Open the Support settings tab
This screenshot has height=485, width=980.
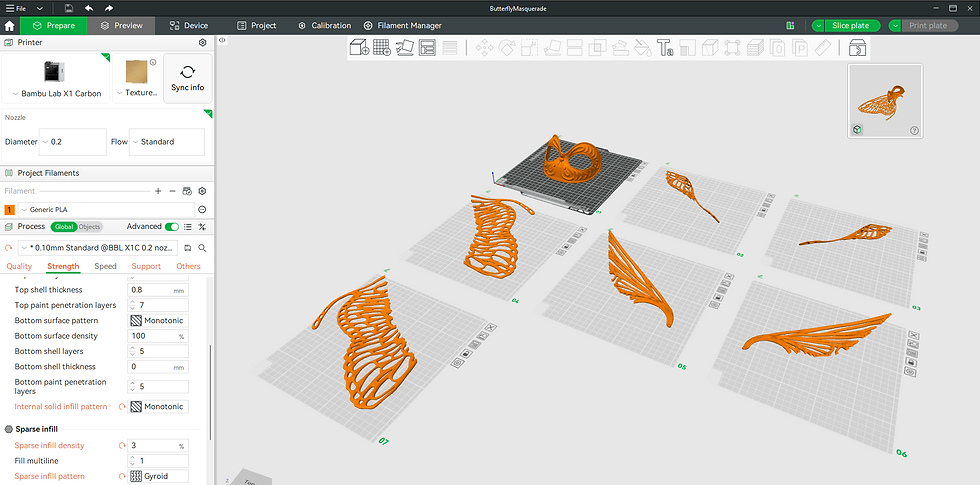pyautogui.click(x=146, y=266)
